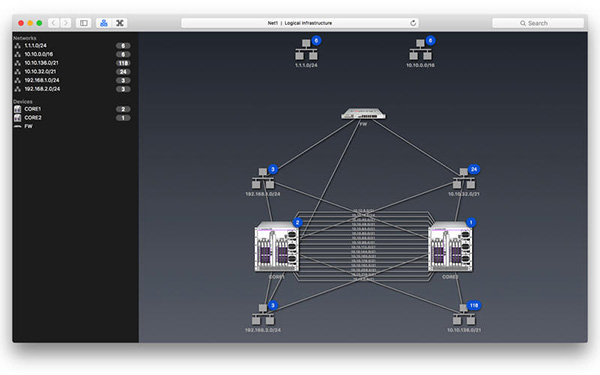Click the blue 1 badge on CORE2
600x375 pixels.
(471, 222)
